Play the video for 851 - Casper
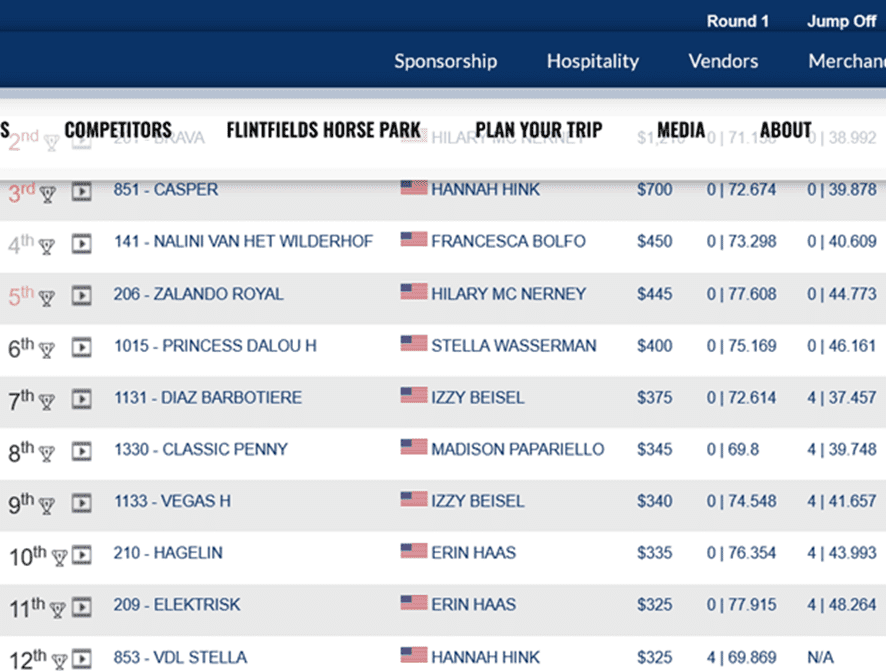 pyautogui.click(x=81, y=191)
